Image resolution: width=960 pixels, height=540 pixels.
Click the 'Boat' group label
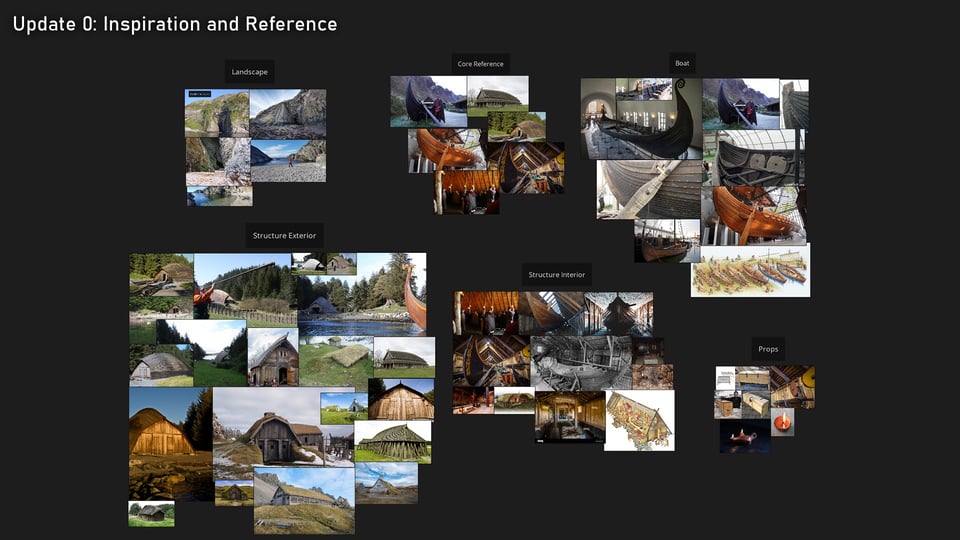[682, 63]
